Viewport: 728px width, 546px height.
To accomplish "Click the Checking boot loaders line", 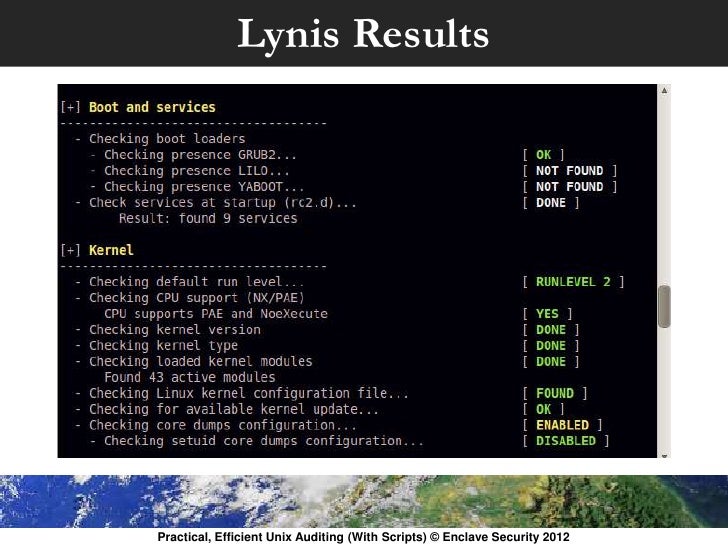I will point(160,138).
